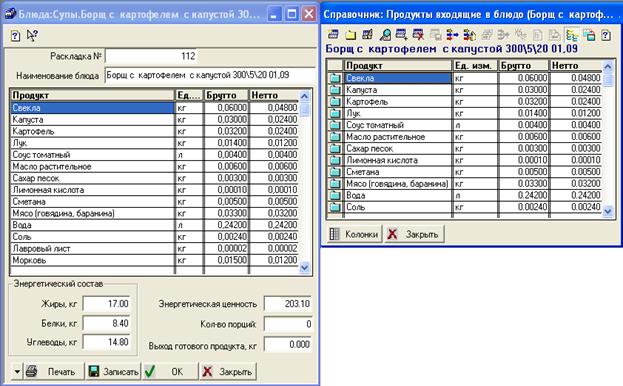Image resolution: width=623 pixels, height=386 pixels.
Task: Click scroll up arrow in Справочник table
Action: tap(608, 66)
